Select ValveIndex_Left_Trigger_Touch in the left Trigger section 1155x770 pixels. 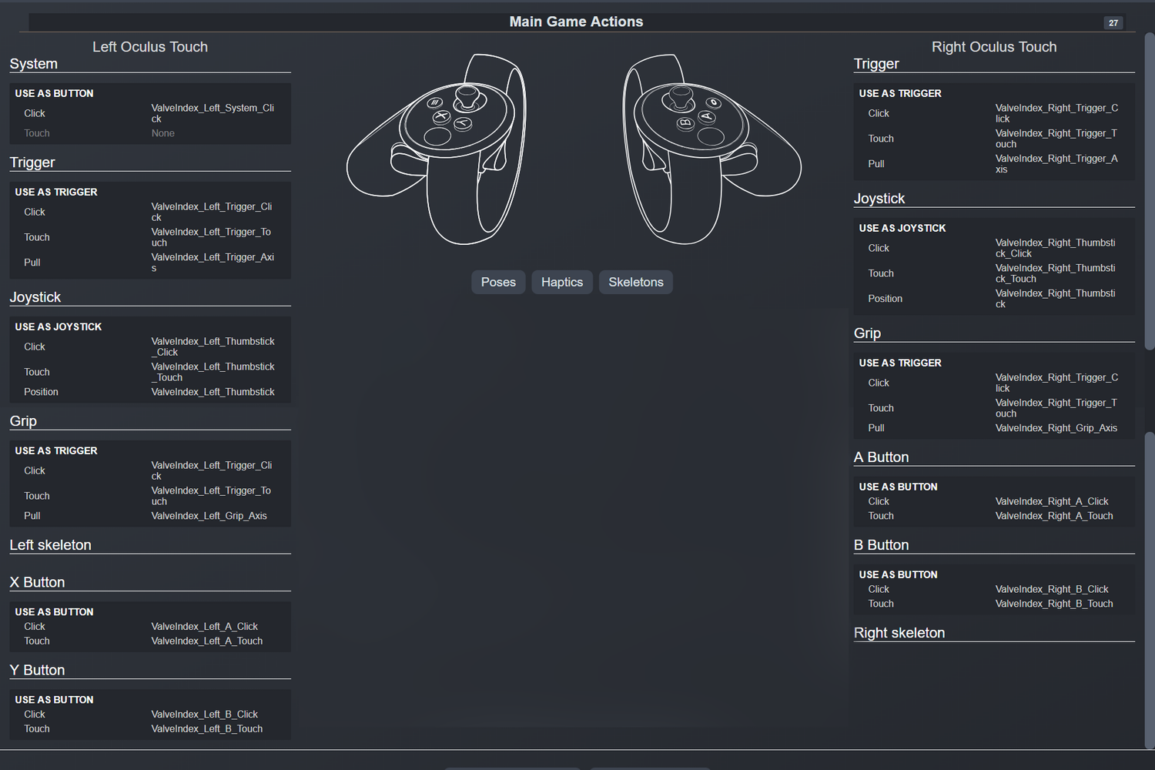point(211,237)
